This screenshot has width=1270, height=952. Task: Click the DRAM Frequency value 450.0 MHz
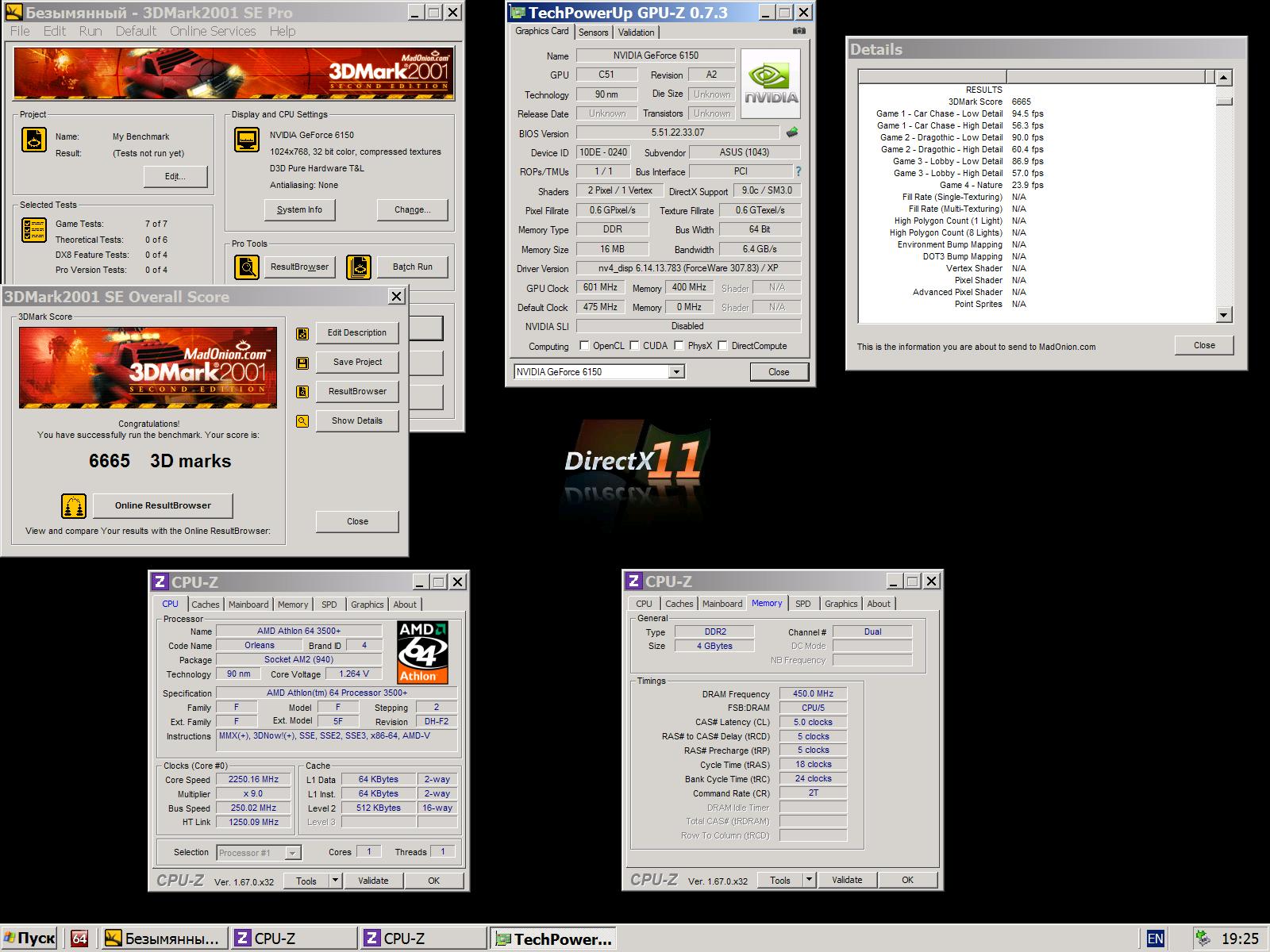[x=814, y=693]
